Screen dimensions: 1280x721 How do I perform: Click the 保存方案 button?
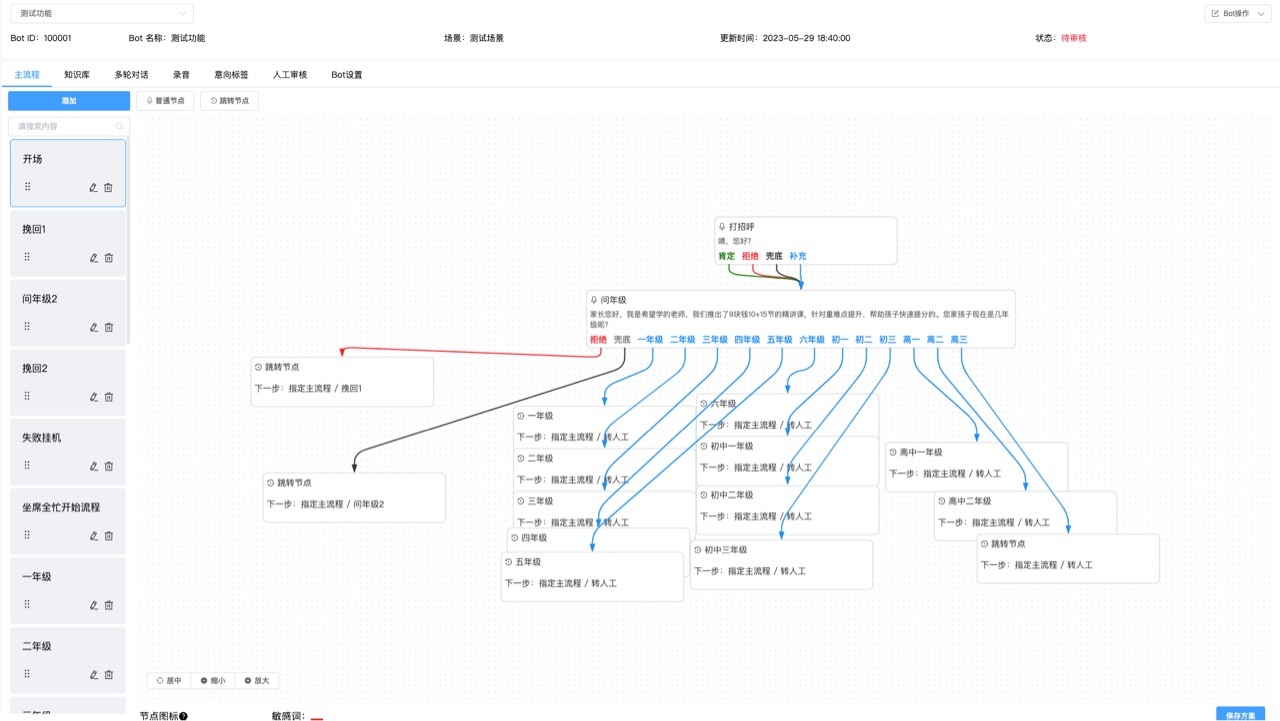(x=1241, y=714)
